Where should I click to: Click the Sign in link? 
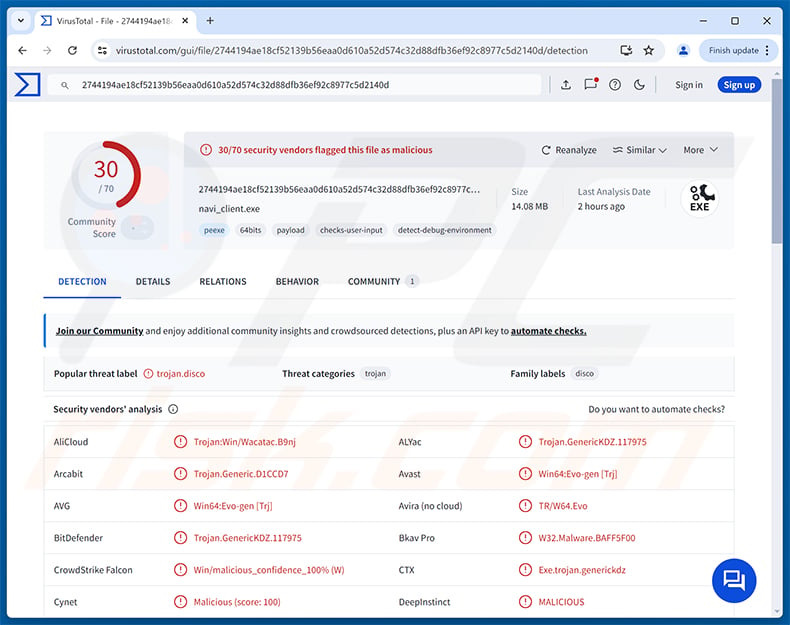click(x=689, y=85)
